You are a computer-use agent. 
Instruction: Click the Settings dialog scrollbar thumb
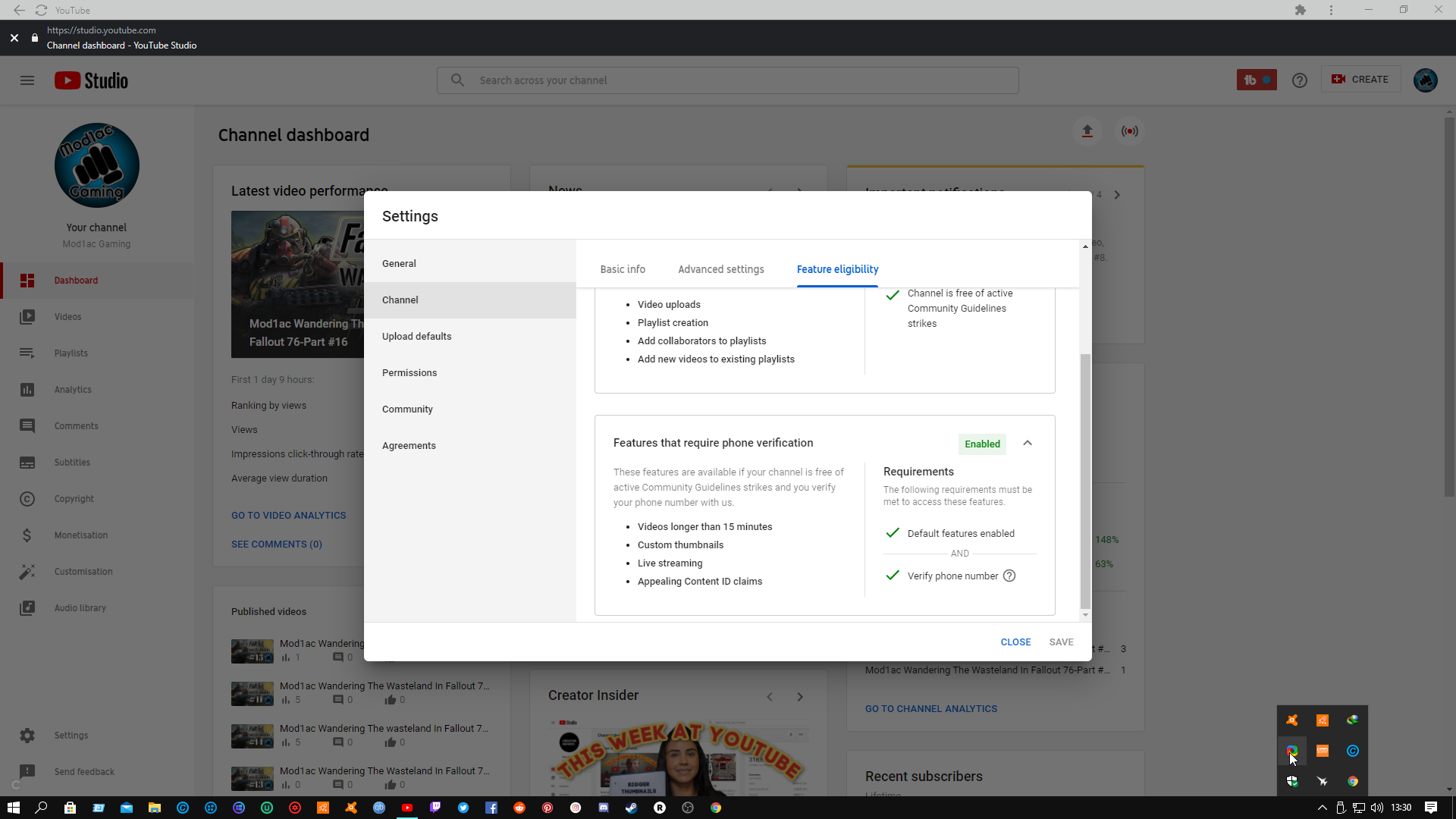coord(1085,481)
